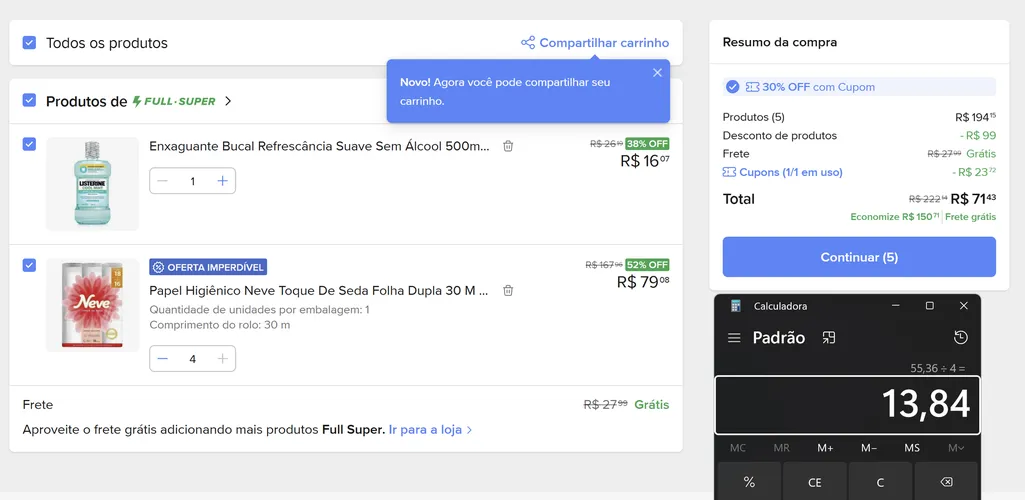Click MC memory clear in Calculator

point(737,448)
